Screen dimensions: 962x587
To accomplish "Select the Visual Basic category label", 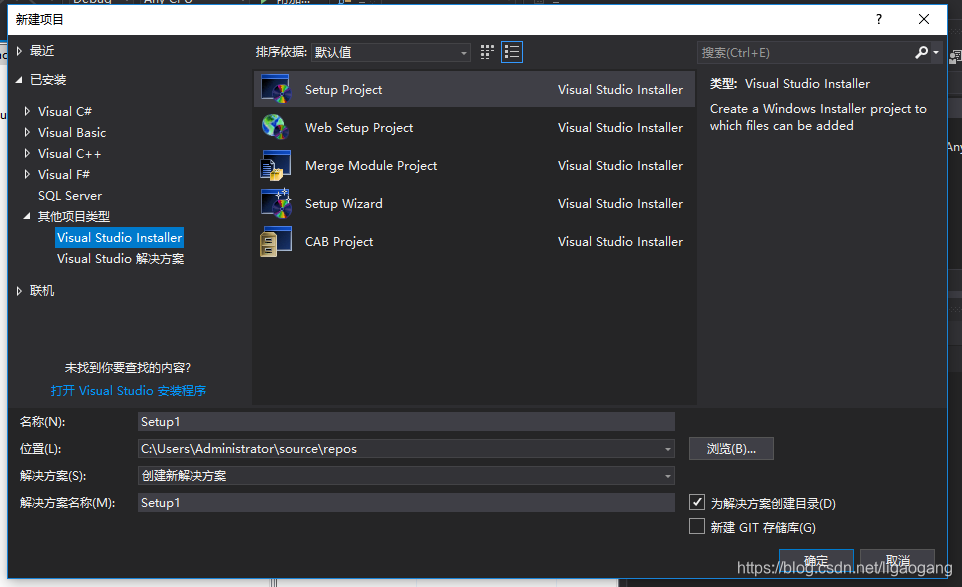I will click(72, 132).
